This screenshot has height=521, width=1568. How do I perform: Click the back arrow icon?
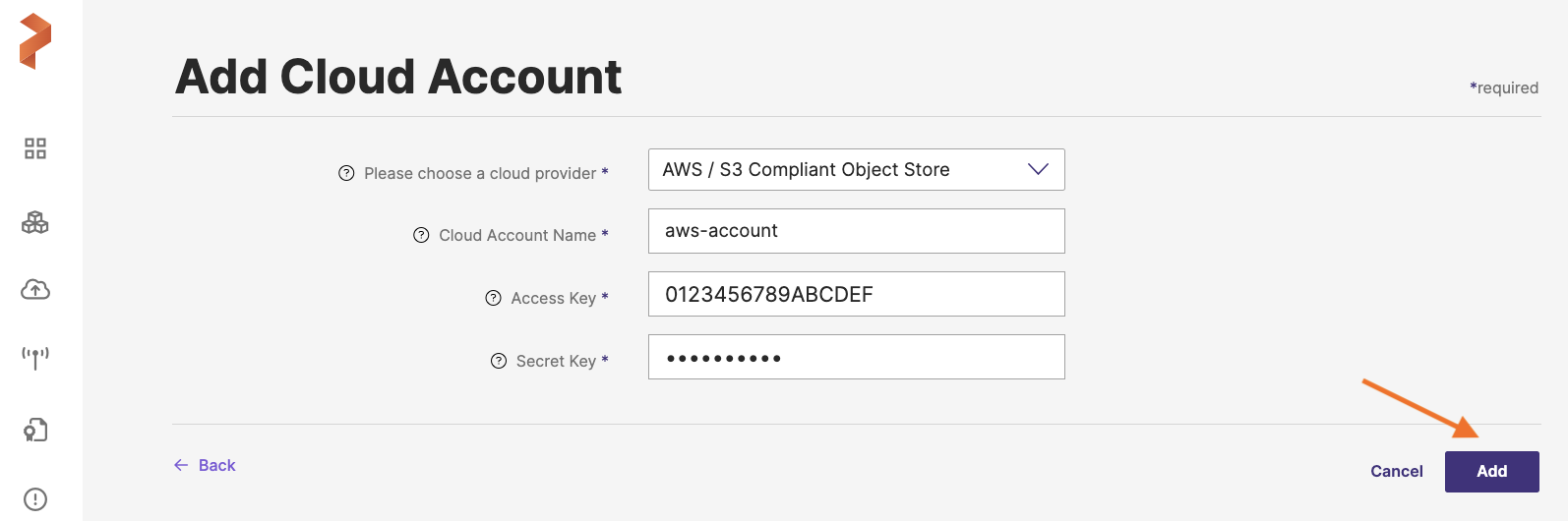[181, 465]
